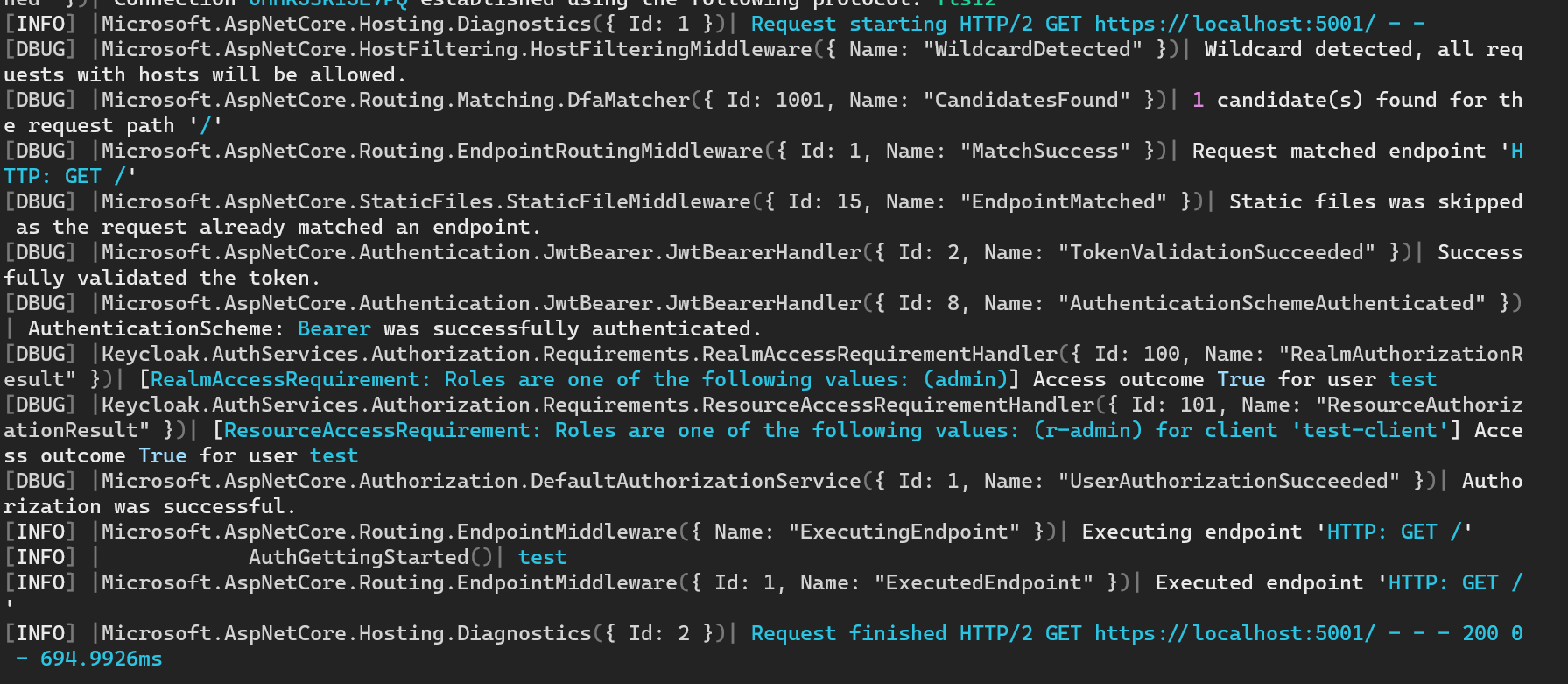Click the 'TokenValidationSucceeded' event name
This screenshot has height=684, width=1568.
(1217, 252)
